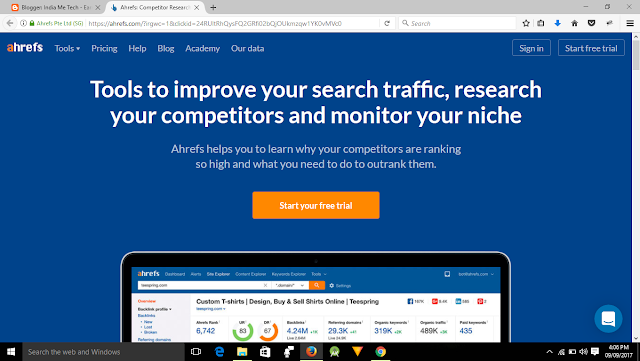Open the Windows Start menu
The image size is (640, 361).
pos(11,352)
